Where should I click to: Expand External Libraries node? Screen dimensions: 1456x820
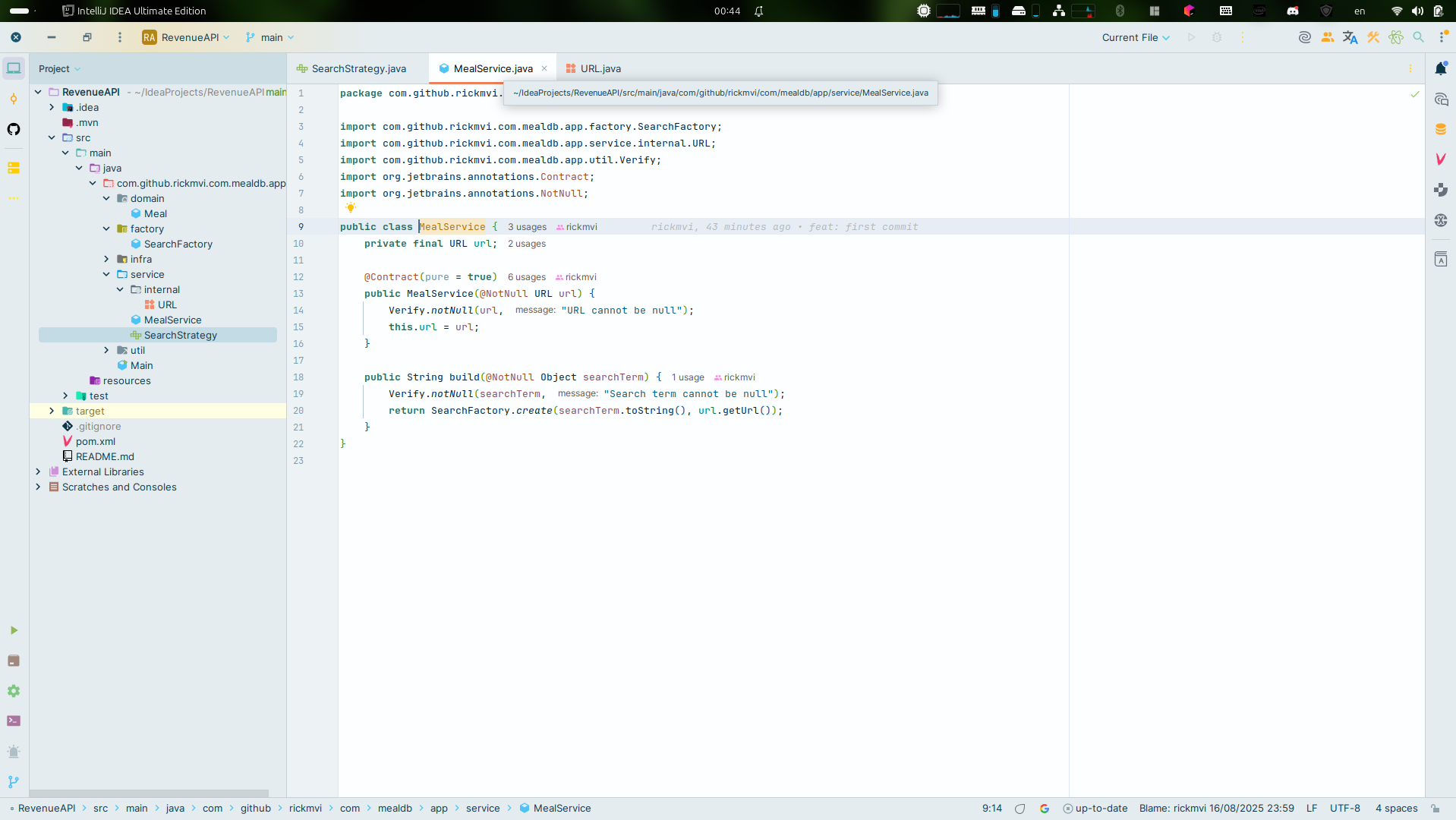pos(38,471)
